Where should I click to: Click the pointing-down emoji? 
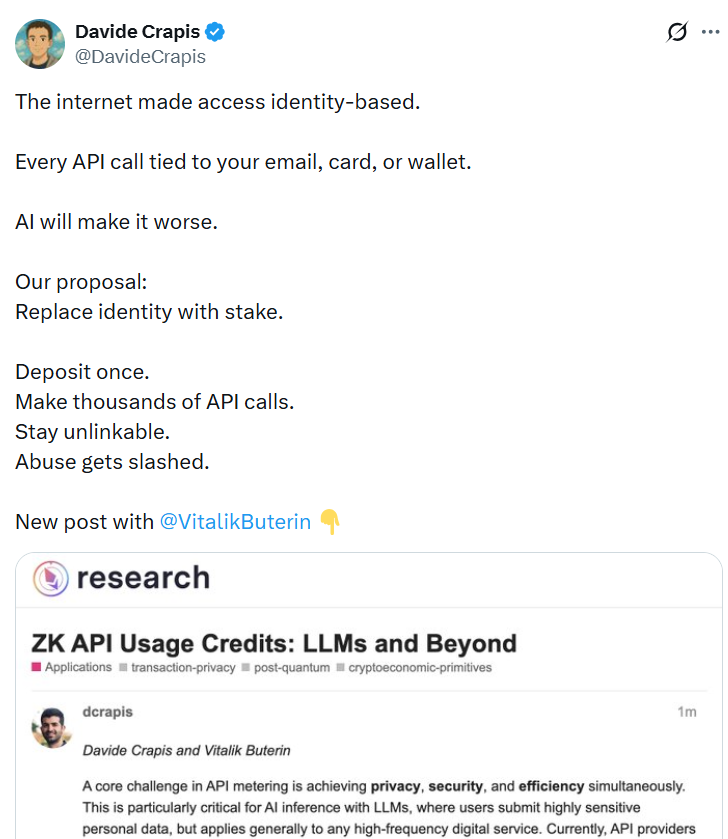(x=330, y=522)
